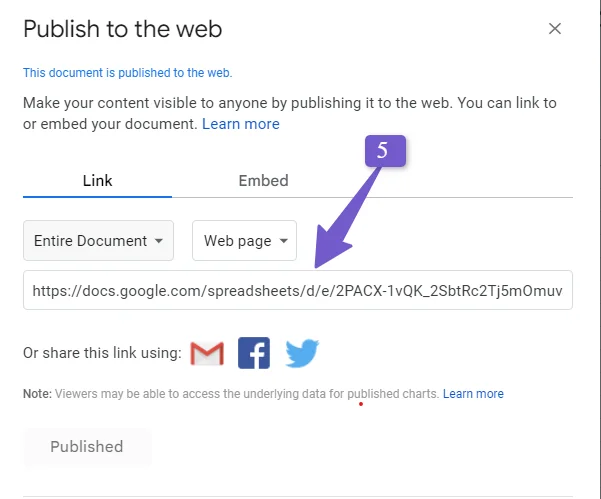Screen dimensions: 601x499
Task: Click the caret next to Web page
Action: click(x=284, y=241)
